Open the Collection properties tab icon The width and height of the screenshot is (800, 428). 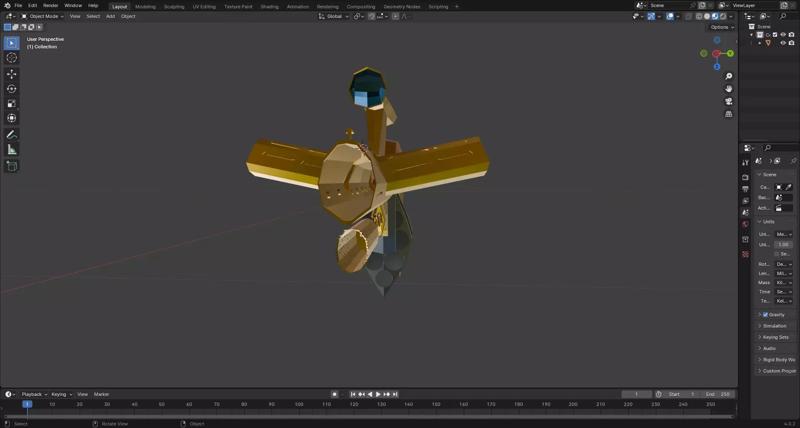tap(745, 239)
